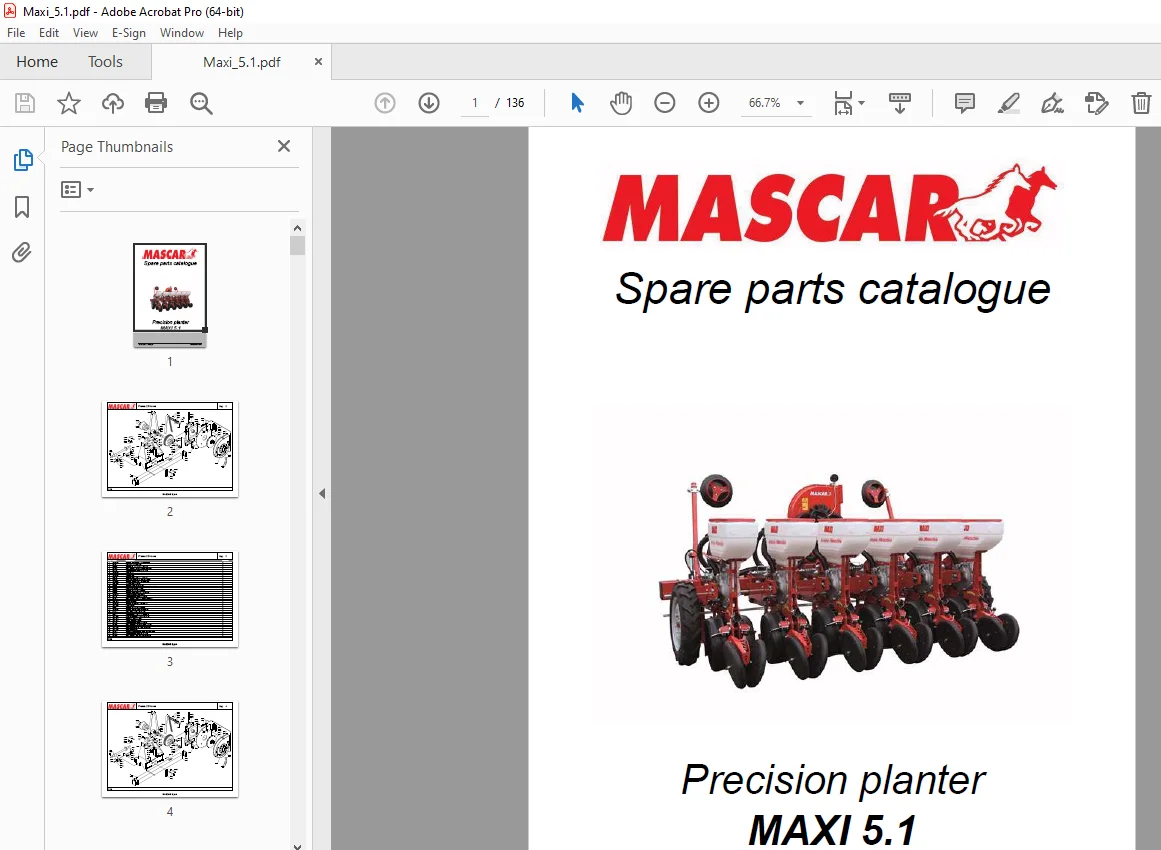The width and height of the screenshot is (1161, 850).
Task: Select page 3 thumbnail
Action: (x=170, y=599)
